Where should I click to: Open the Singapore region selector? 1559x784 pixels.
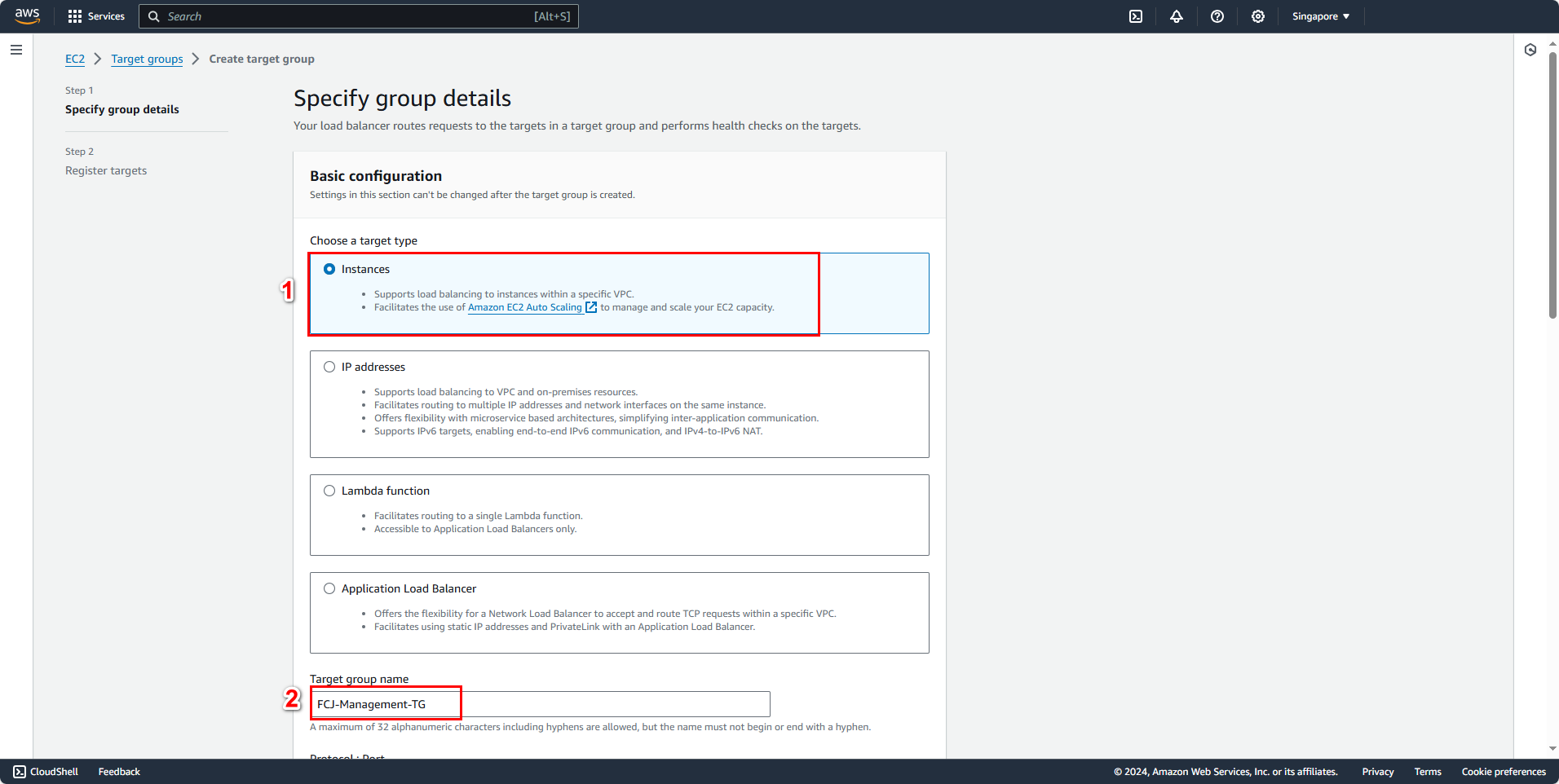click(x=1319, y=16)
